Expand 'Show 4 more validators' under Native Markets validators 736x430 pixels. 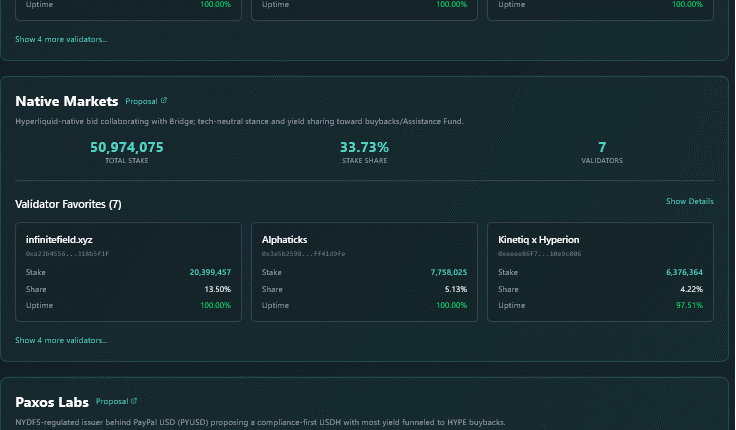click(61, 340)
